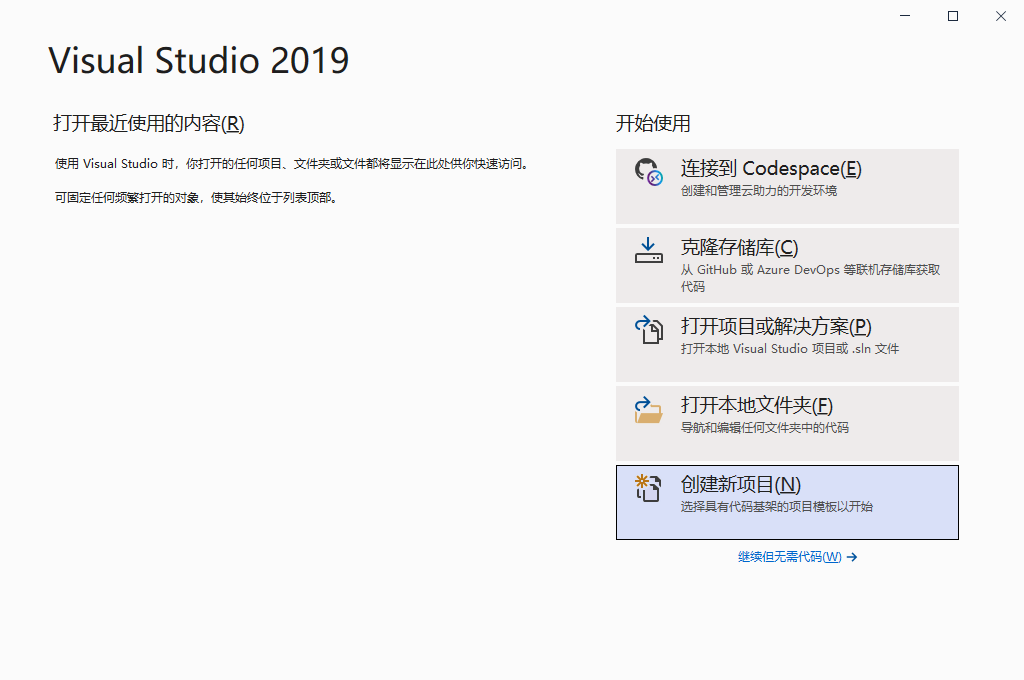Click the 继续但无需代码 link
The image size is (1024, 680).
pyautogui.click(x=788, y=557)
